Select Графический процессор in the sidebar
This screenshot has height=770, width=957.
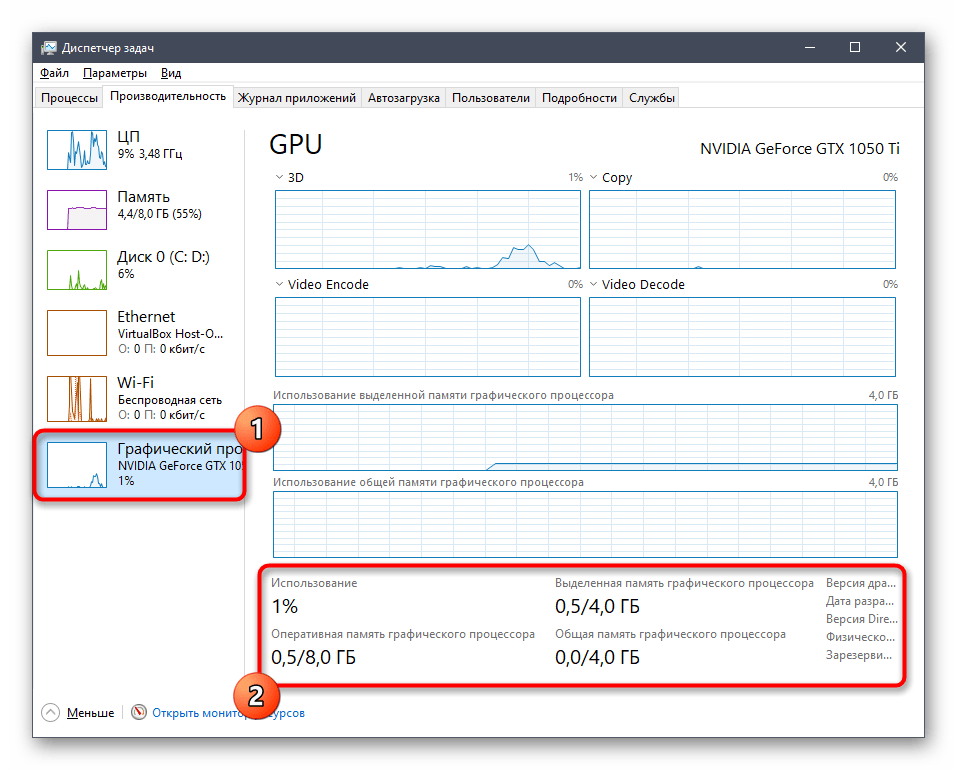140,465
